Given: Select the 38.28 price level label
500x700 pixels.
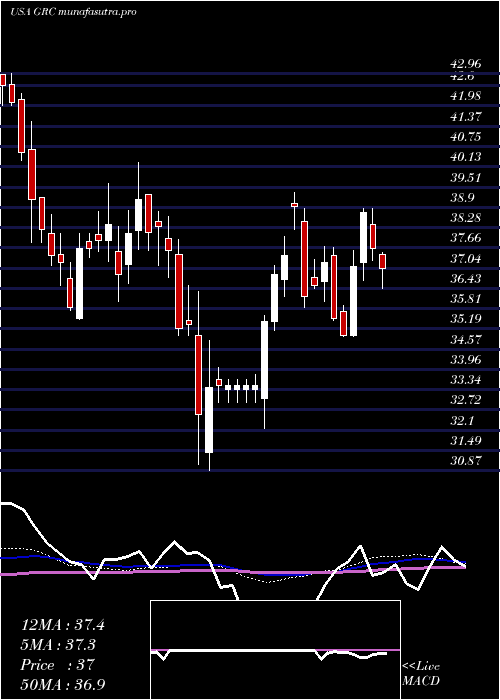Looking at the screenshot, I should pyautogui.click(x=466, y=218).
